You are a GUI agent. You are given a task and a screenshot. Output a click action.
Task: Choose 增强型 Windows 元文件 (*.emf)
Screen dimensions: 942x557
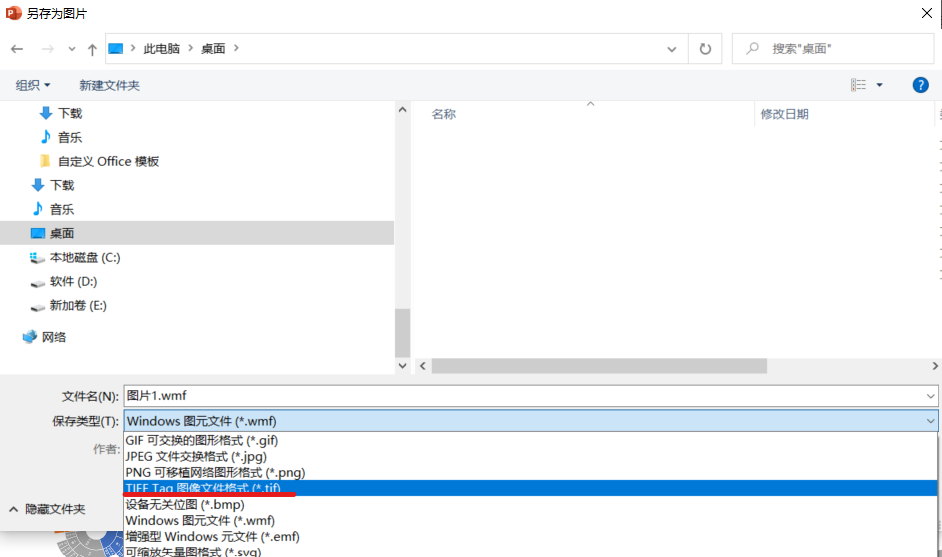pos(530,537)
